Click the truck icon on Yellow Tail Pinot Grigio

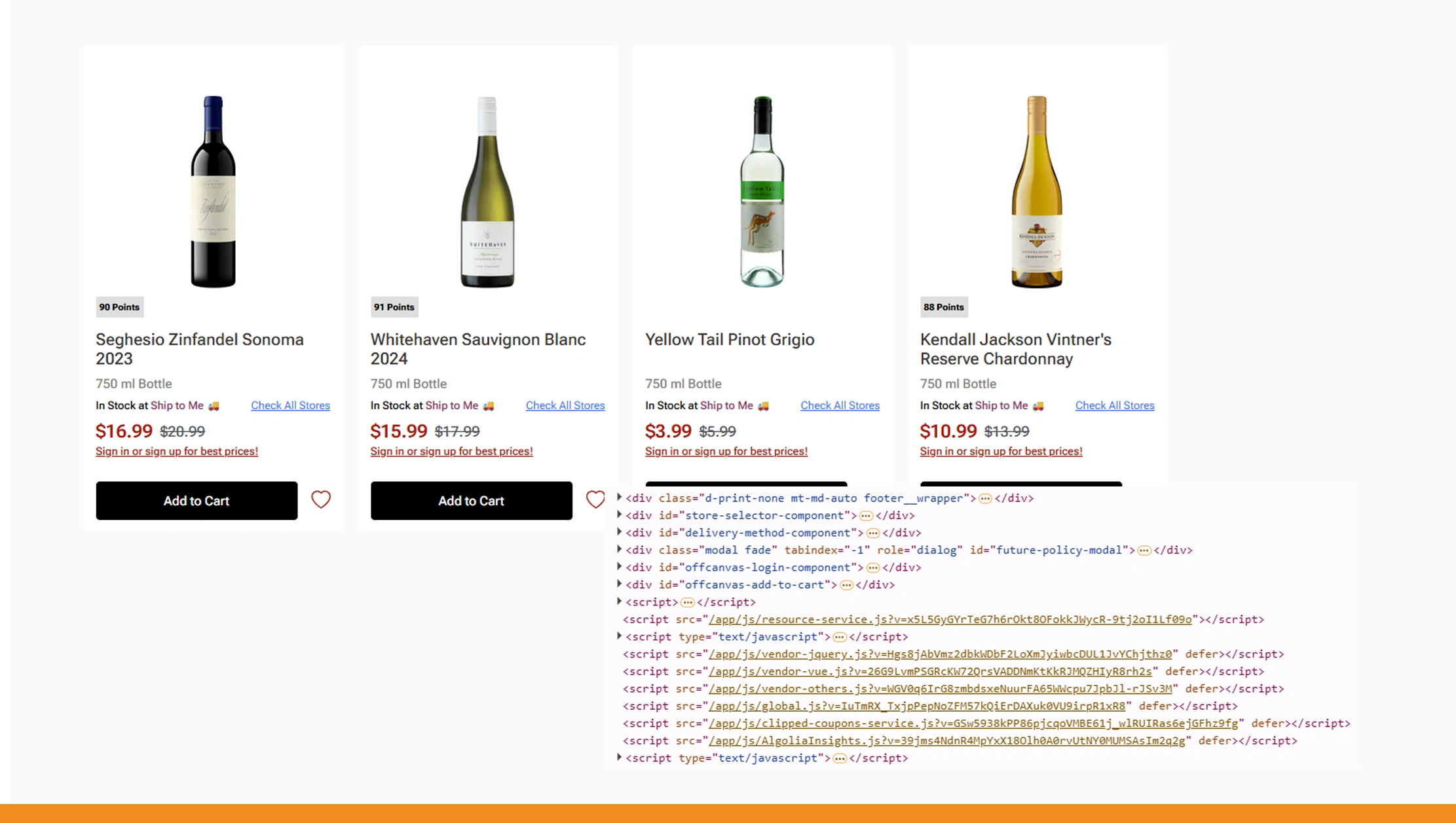coord(763,405)
